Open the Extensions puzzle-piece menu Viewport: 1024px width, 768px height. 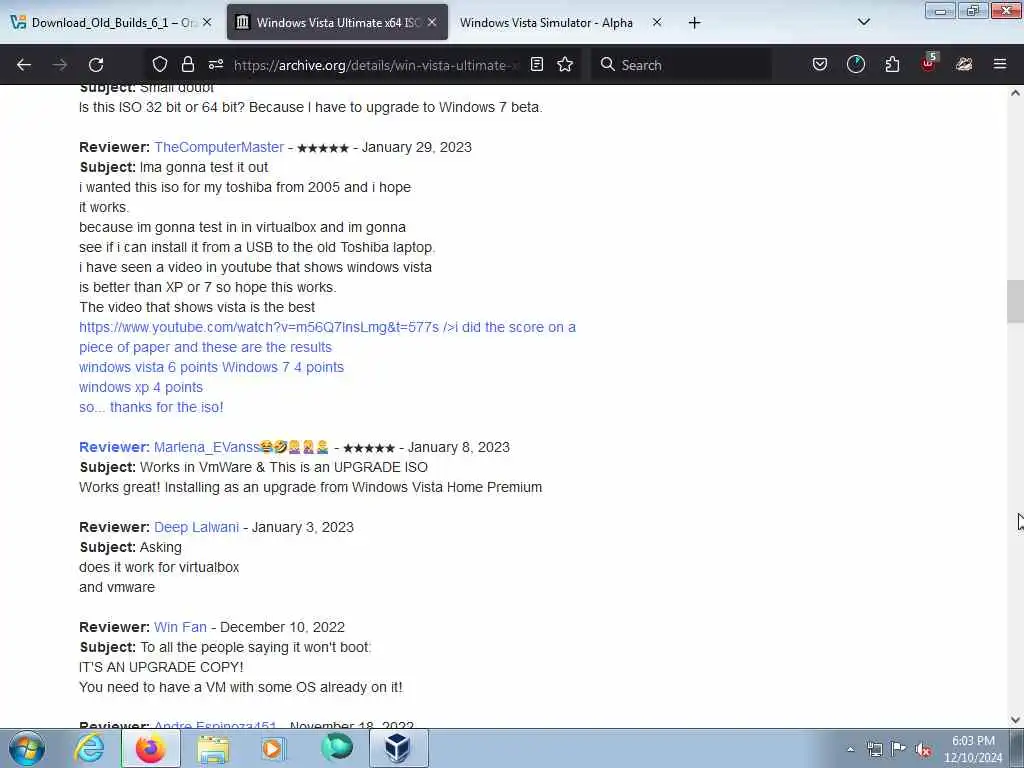point(892,64)
